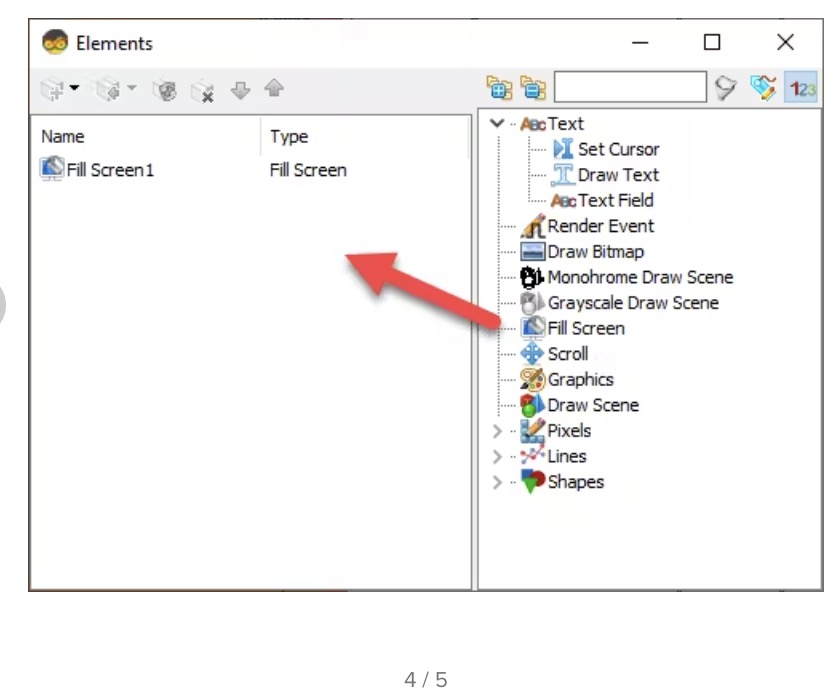
Task: Toggle the 123 numbering button
Action: (x=800, y=89)
